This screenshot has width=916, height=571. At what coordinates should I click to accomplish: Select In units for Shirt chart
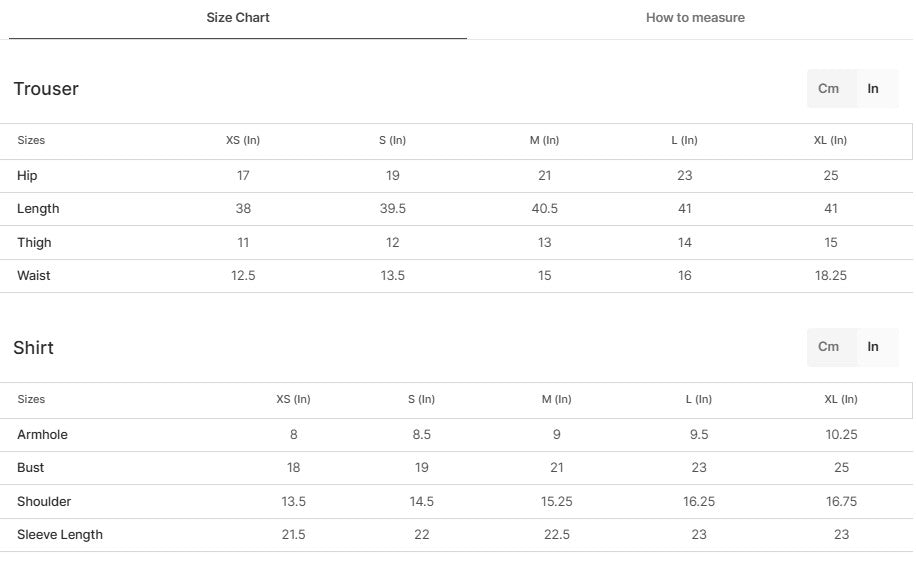(x=873, y=347)
